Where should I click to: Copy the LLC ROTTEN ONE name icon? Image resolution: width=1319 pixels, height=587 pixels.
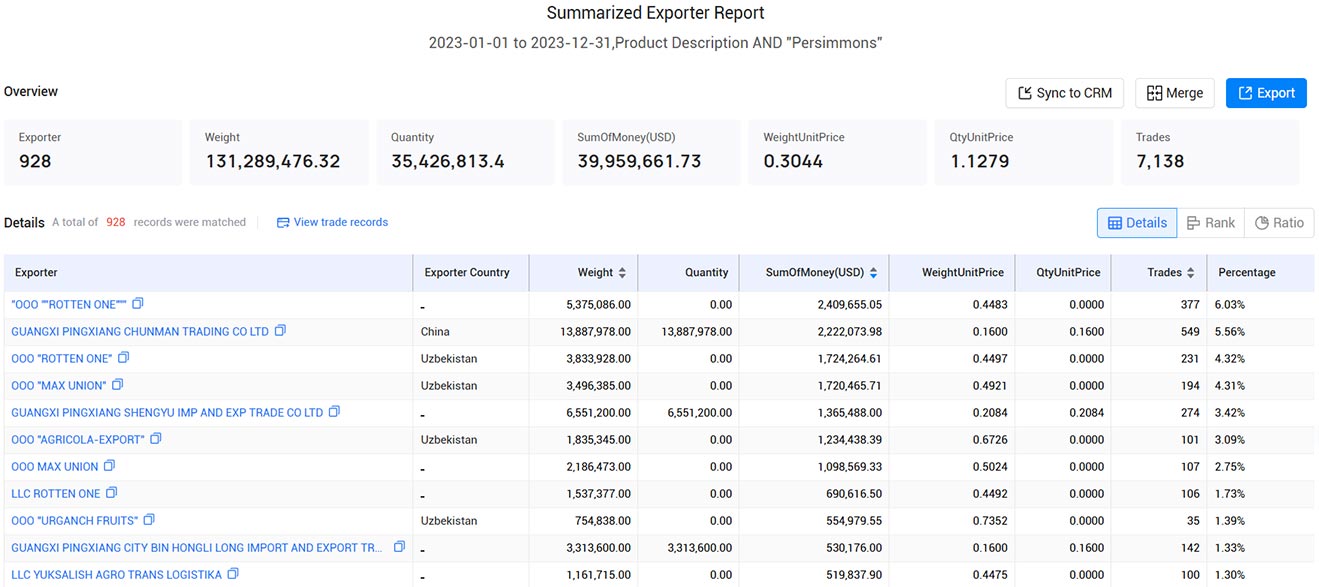[x=112, y=492]
